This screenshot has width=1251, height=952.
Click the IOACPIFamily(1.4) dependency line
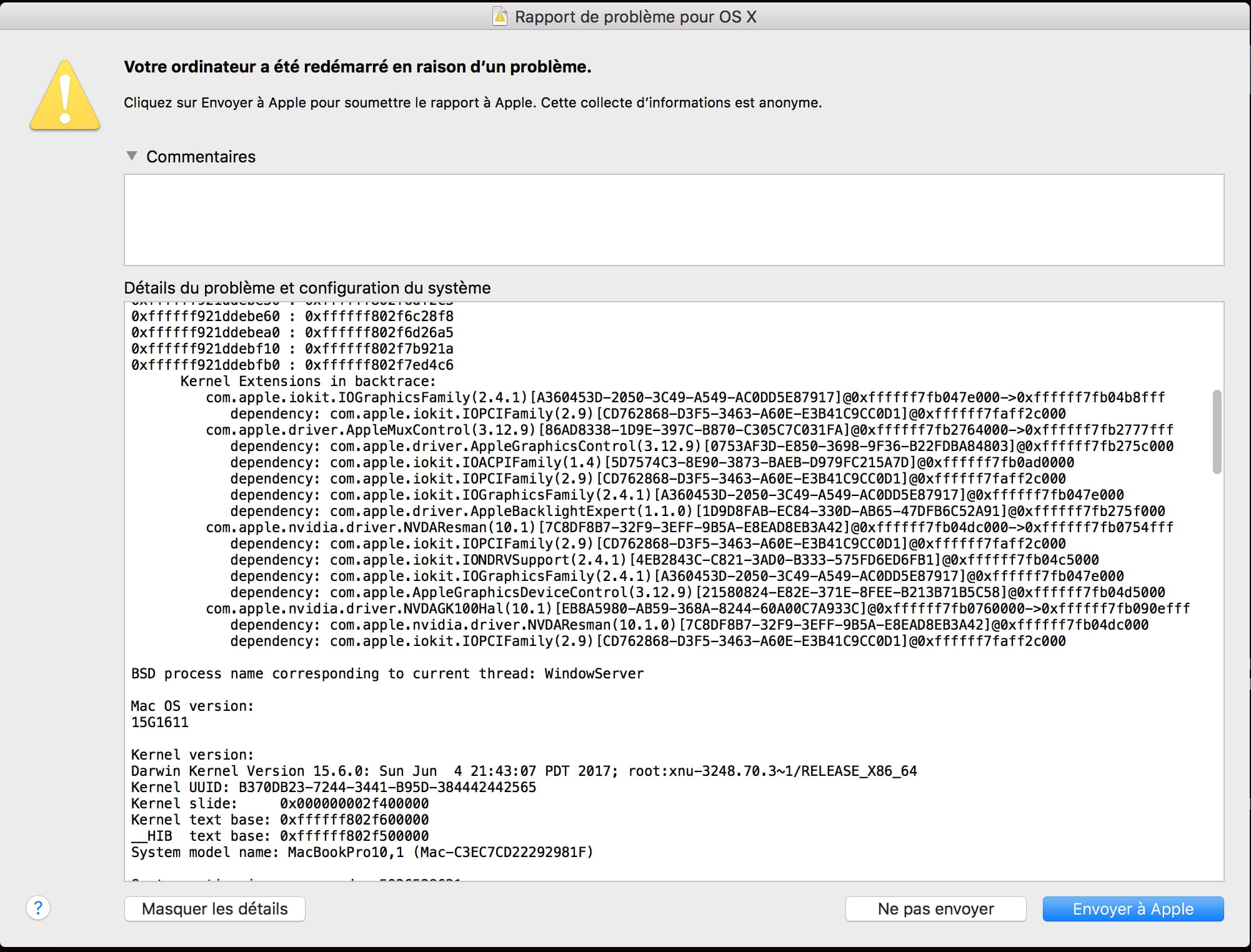point(652,462)
